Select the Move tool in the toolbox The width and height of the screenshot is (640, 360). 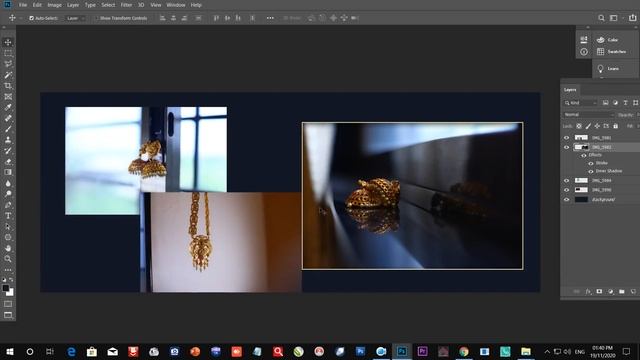click(x=8, y=42)
